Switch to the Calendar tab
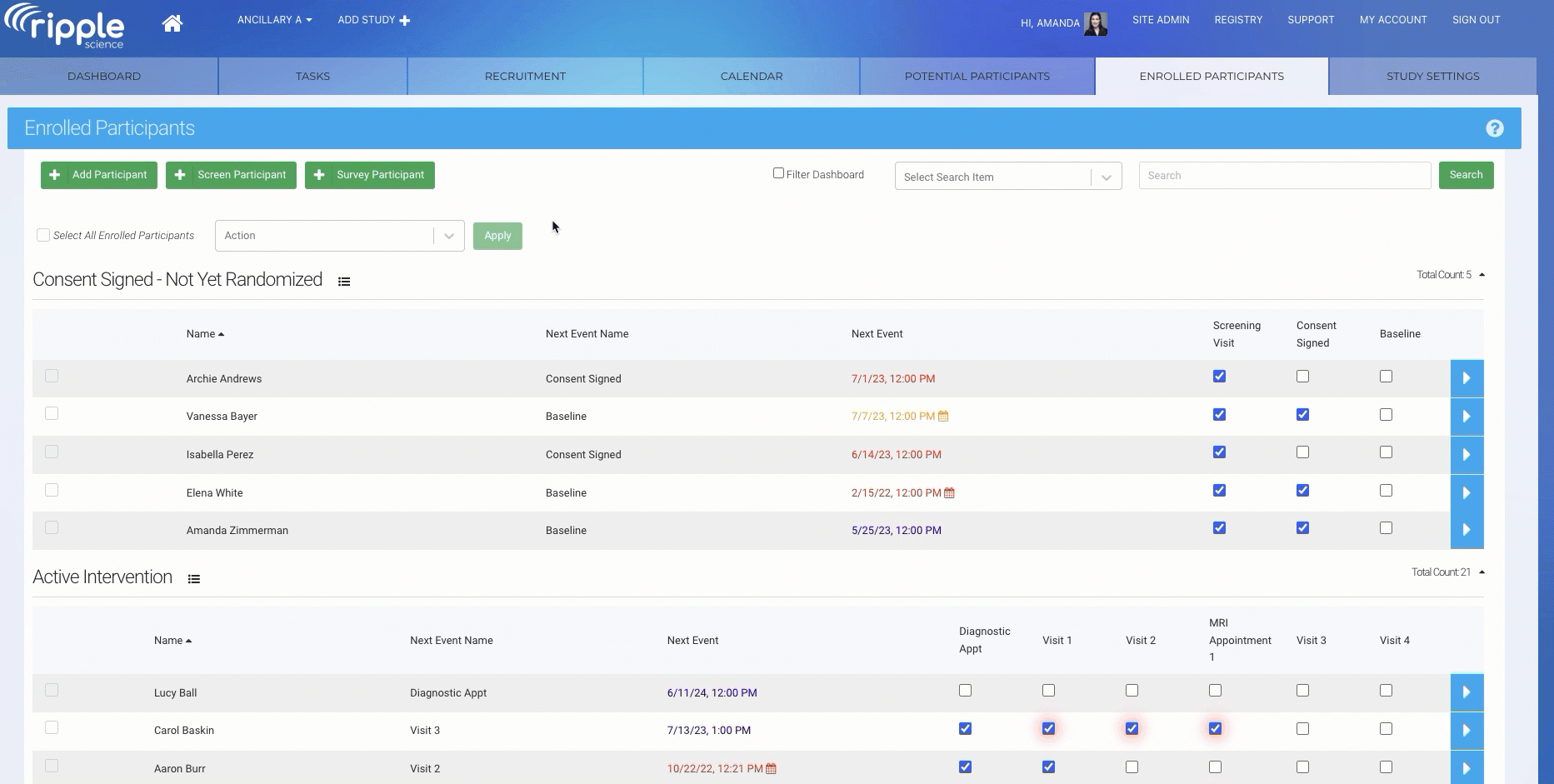The image size is (1554, 784). click(x=751, y=76)
